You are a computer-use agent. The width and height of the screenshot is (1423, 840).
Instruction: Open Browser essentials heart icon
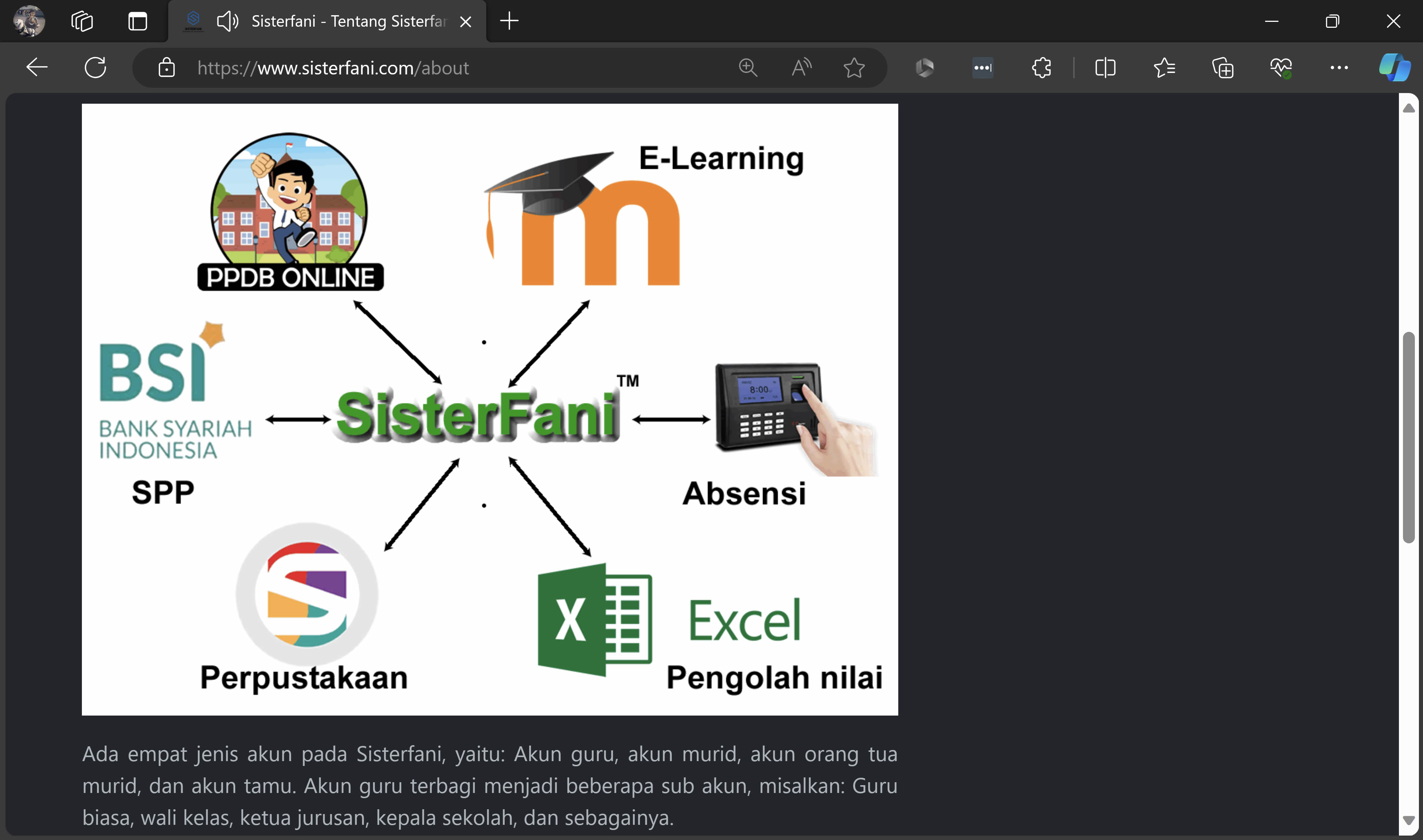(1281, 68)
